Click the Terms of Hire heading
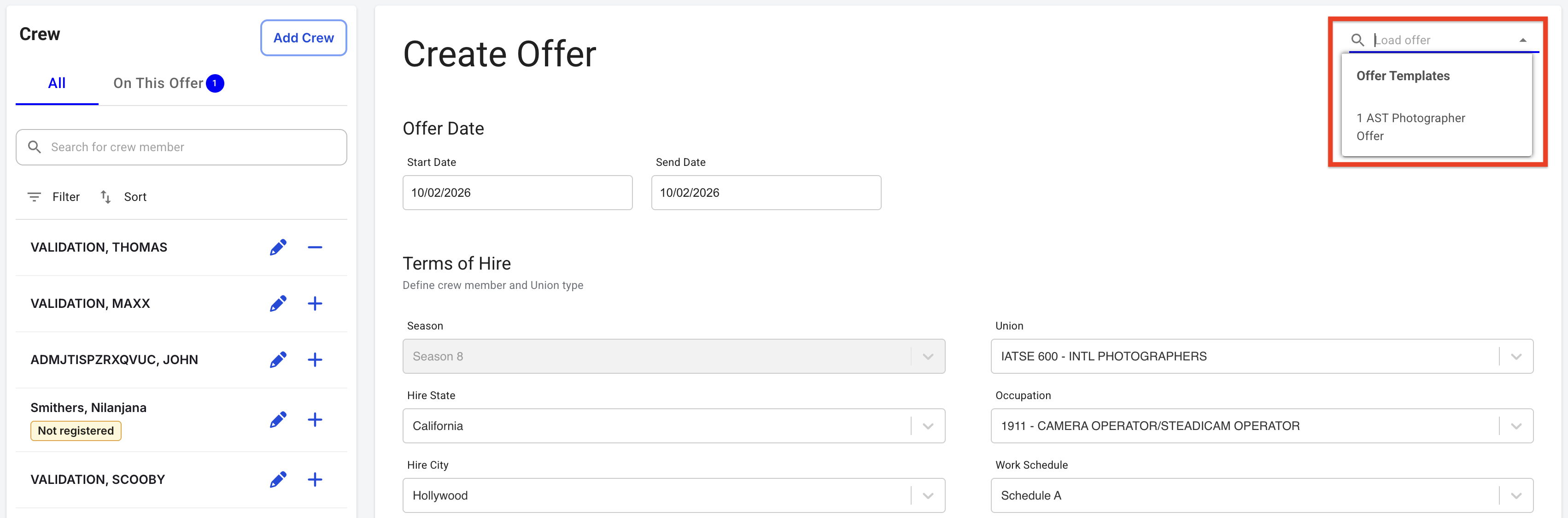Viewport: 1568px width, 518px height. [456, 264]
